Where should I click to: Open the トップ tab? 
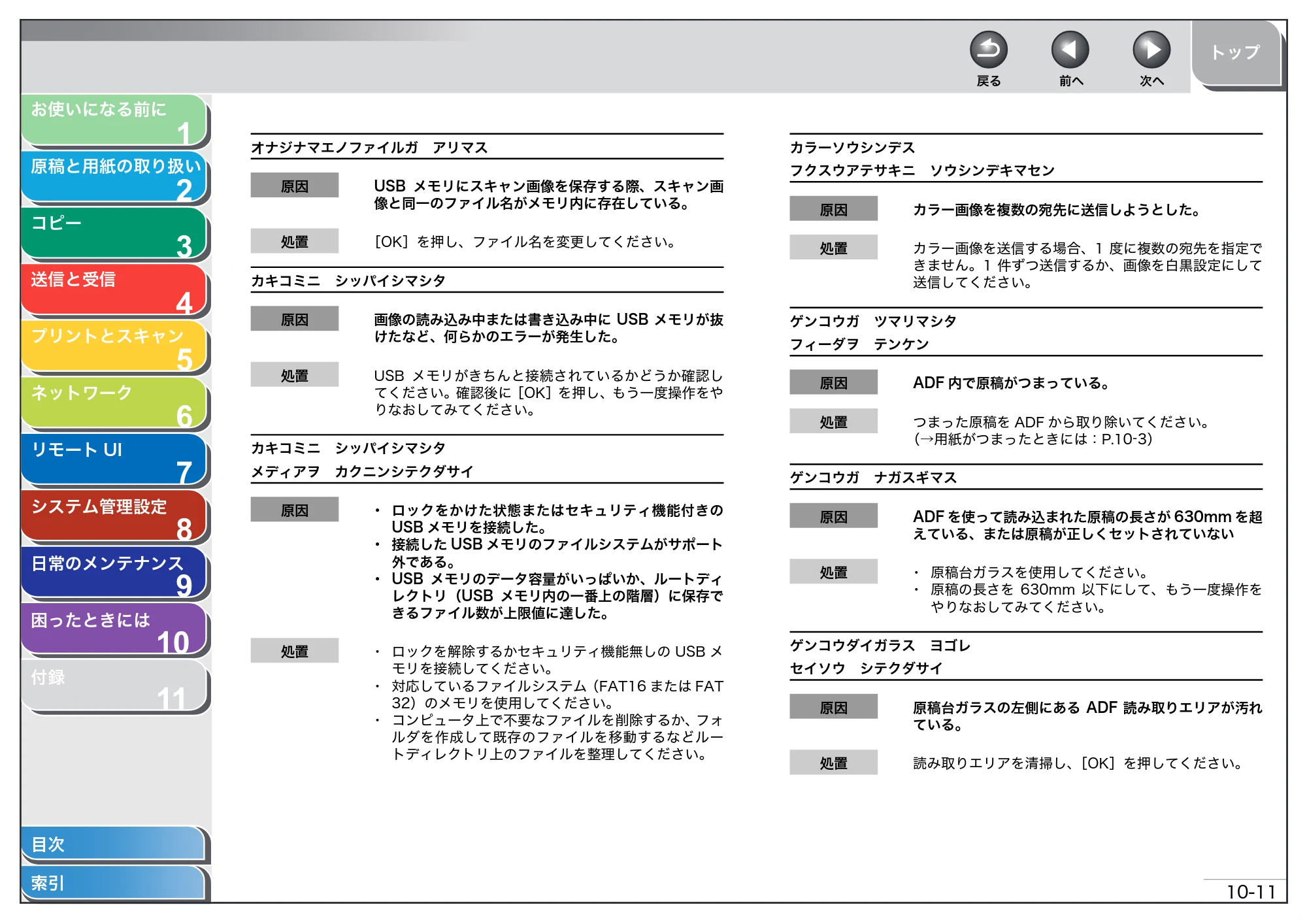(1236, 53)
